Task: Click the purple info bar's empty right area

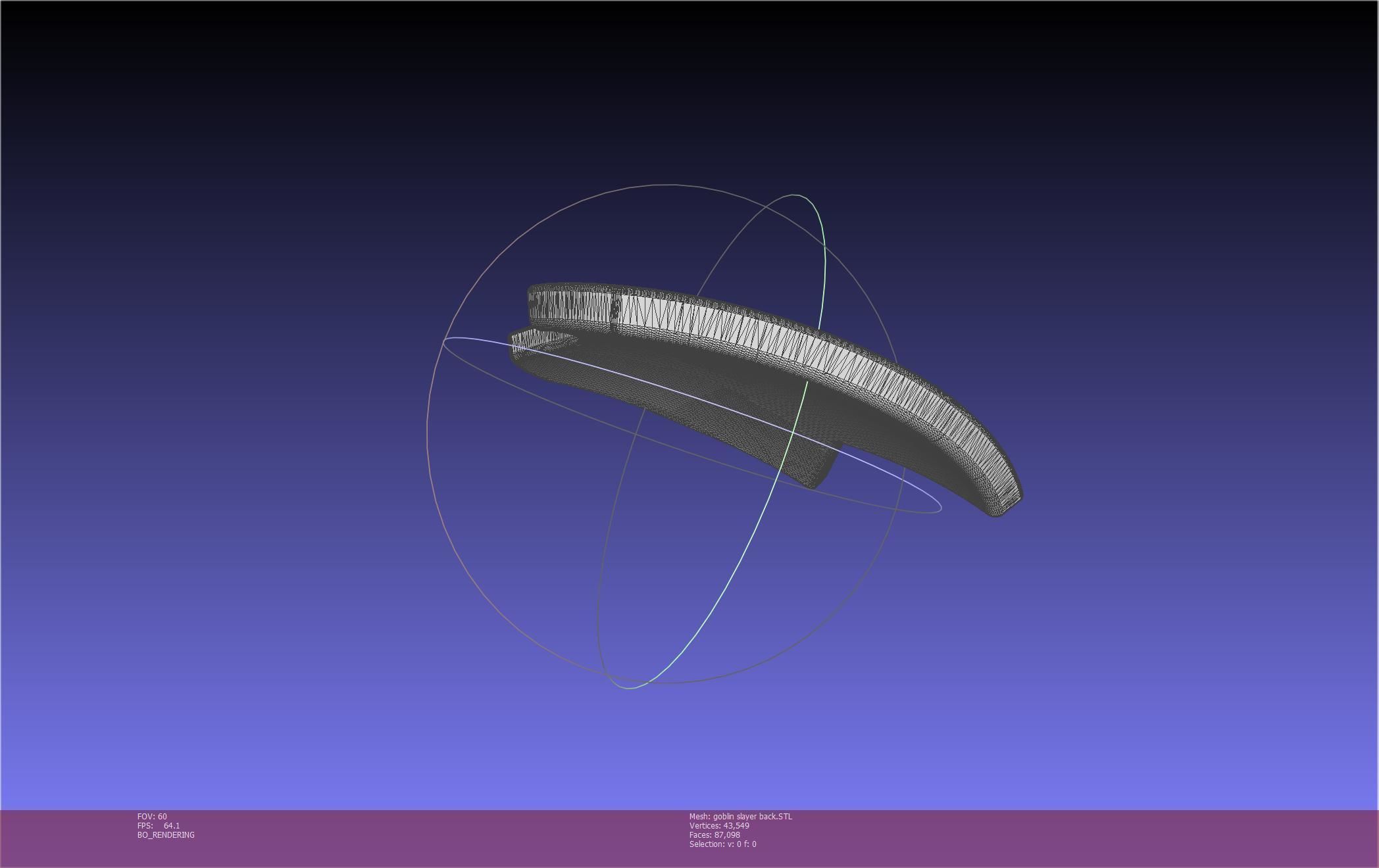Action: tap(1118, 838)
